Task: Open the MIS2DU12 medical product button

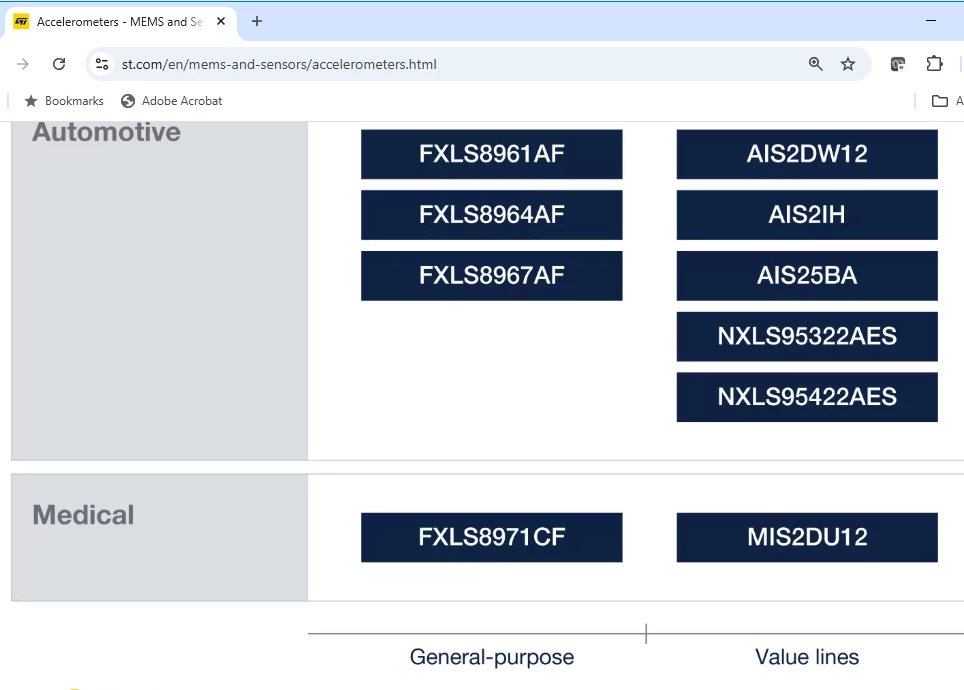Action: coord(807,537)
